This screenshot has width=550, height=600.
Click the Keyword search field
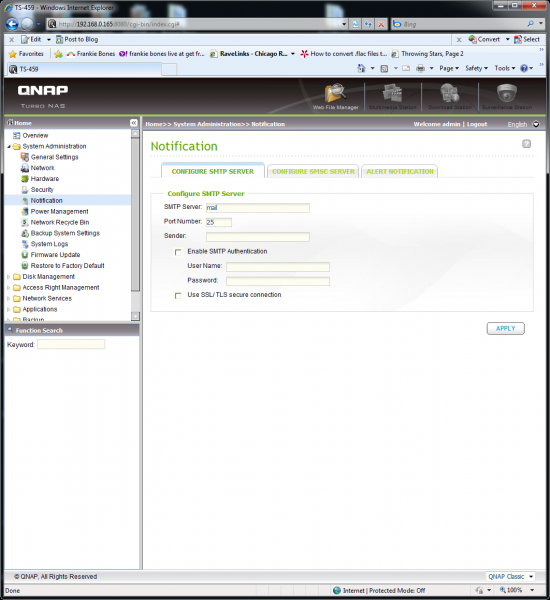coord(71,344)
